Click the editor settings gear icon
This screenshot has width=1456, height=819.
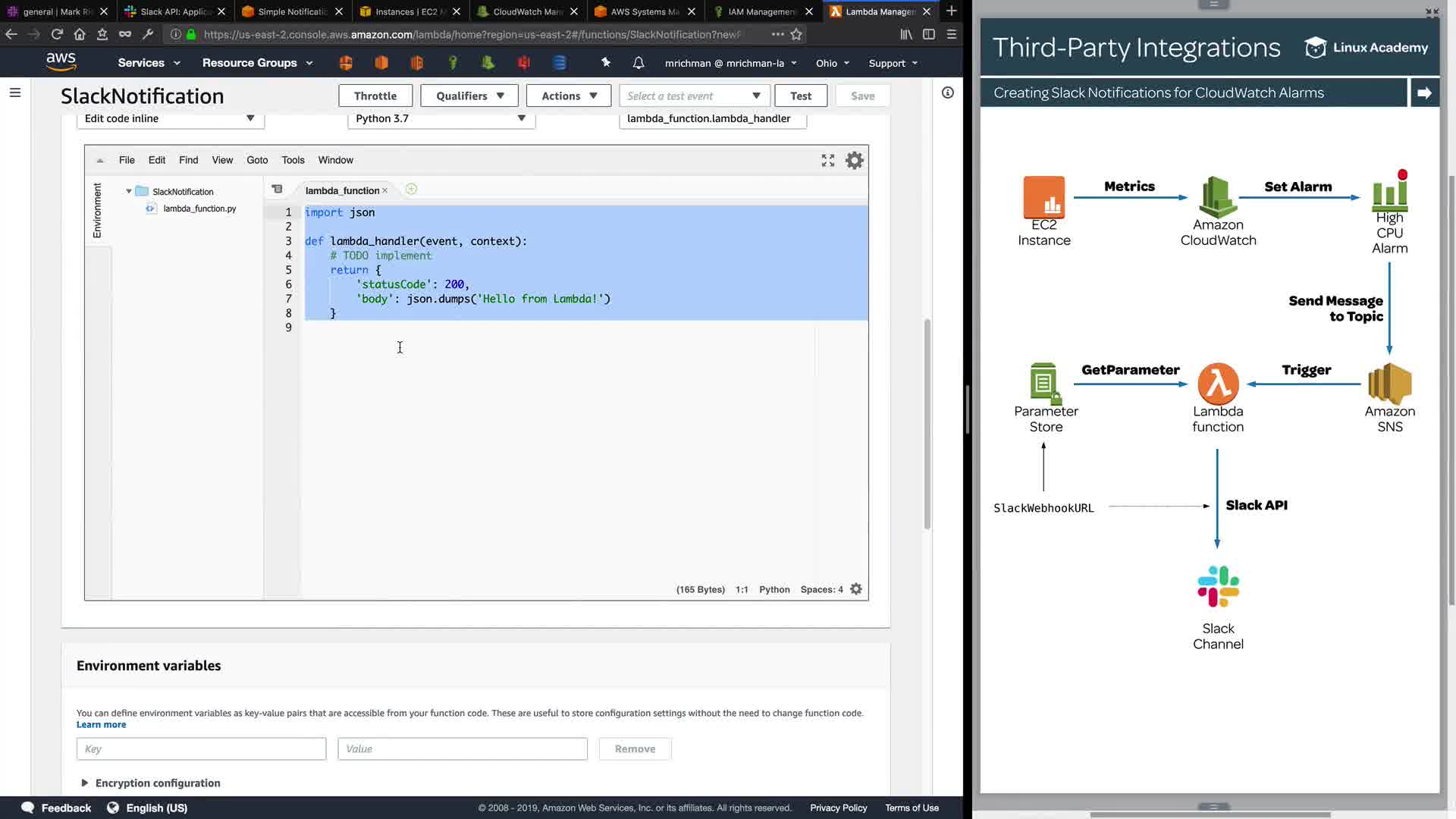pyautogui.click(x=854, y=161)
